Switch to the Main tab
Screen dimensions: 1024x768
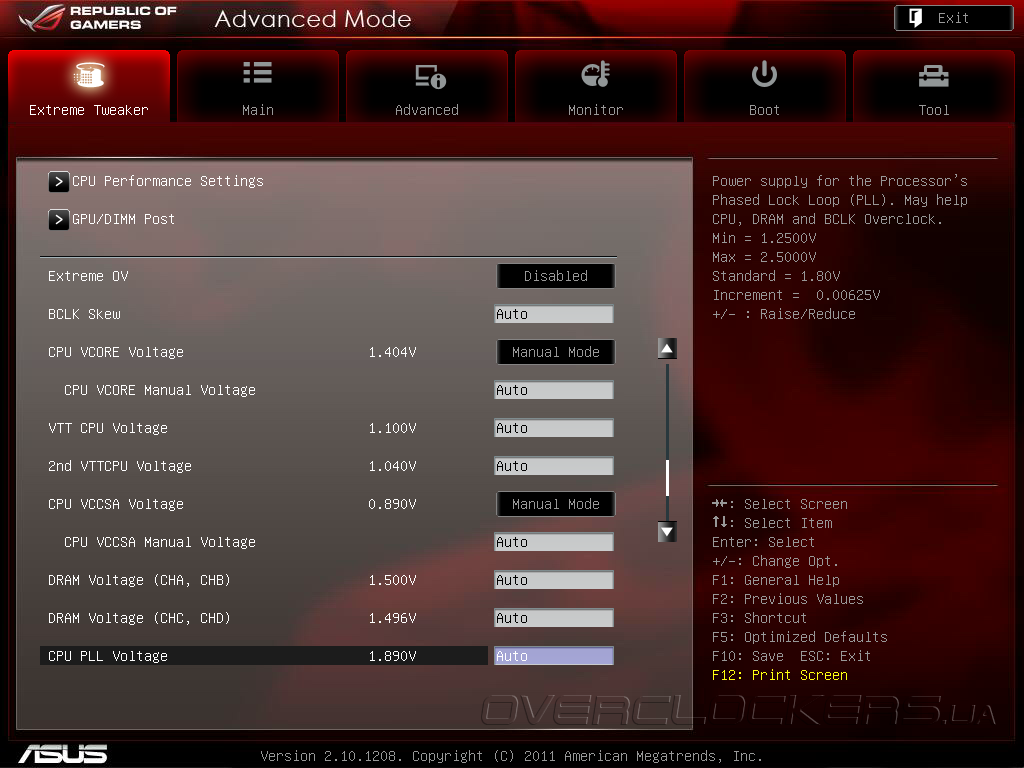pyautogui.click(x=258, y=86)
